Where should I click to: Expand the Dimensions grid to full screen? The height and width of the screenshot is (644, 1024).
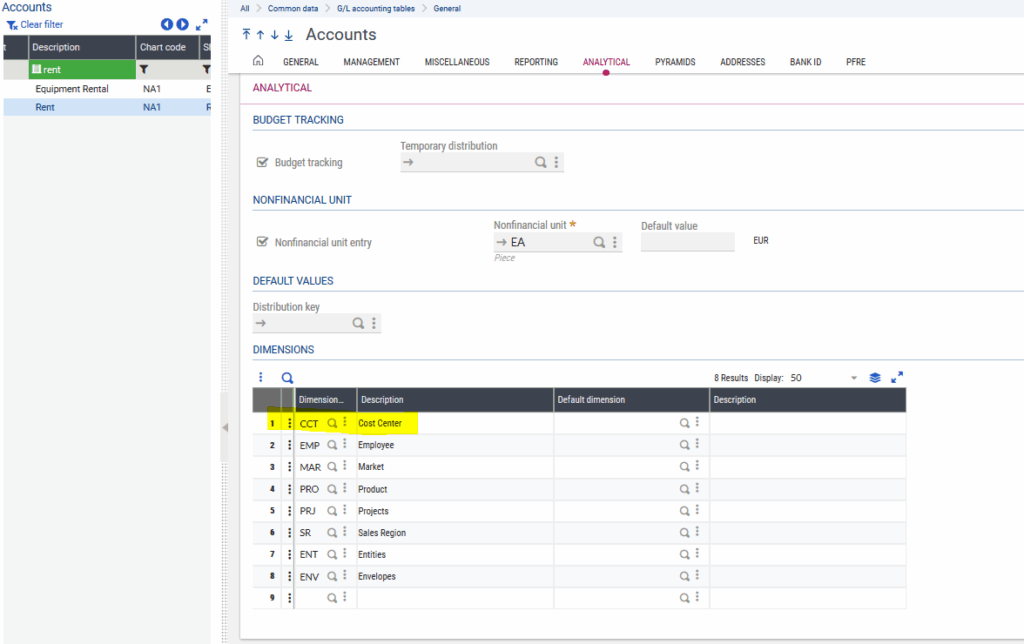(x=897, y=377)
